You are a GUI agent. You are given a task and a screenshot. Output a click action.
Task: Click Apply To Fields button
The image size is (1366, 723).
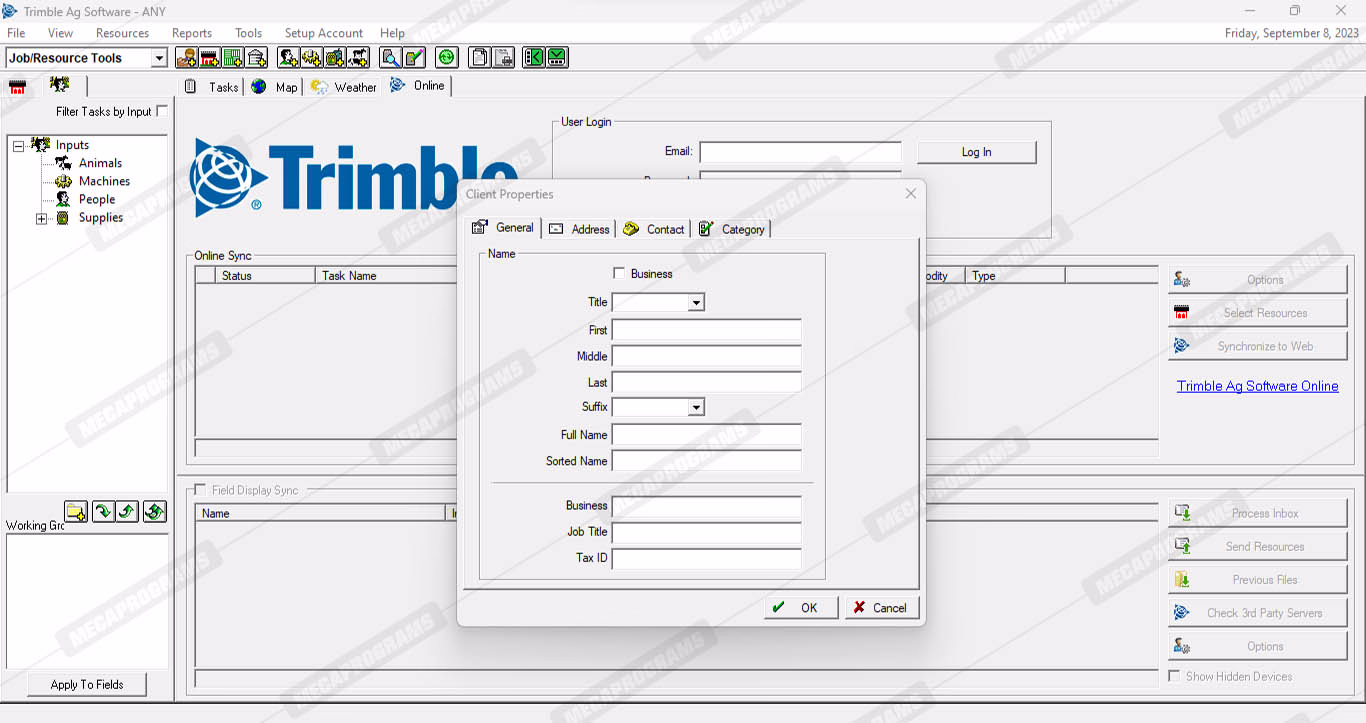(87, 684)
